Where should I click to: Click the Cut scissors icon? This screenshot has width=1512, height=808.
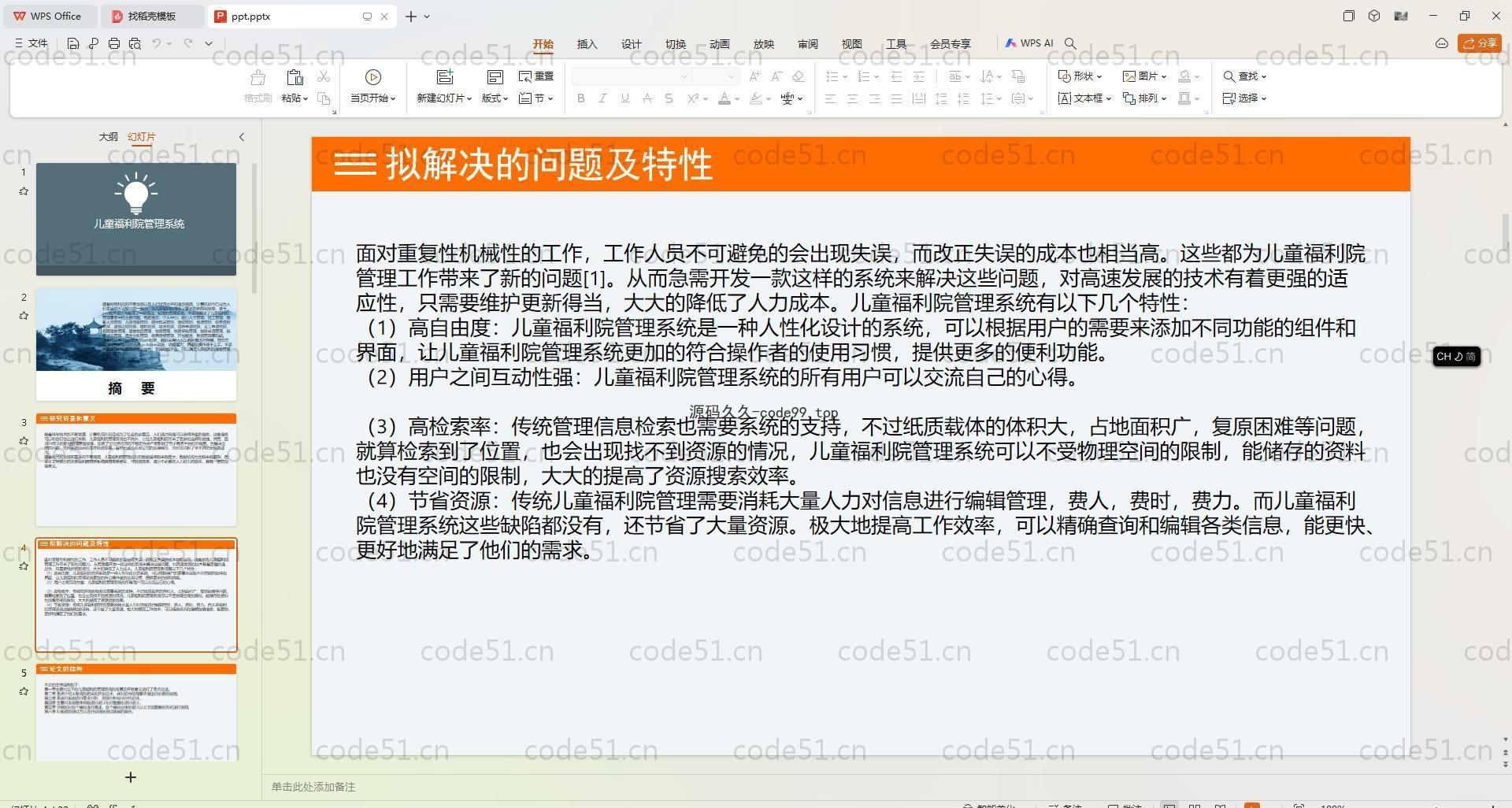pos(324,76)
